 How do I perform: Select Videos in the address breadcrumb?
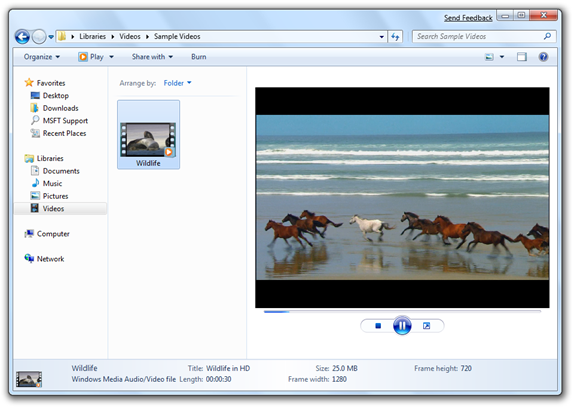pos(130,36)
